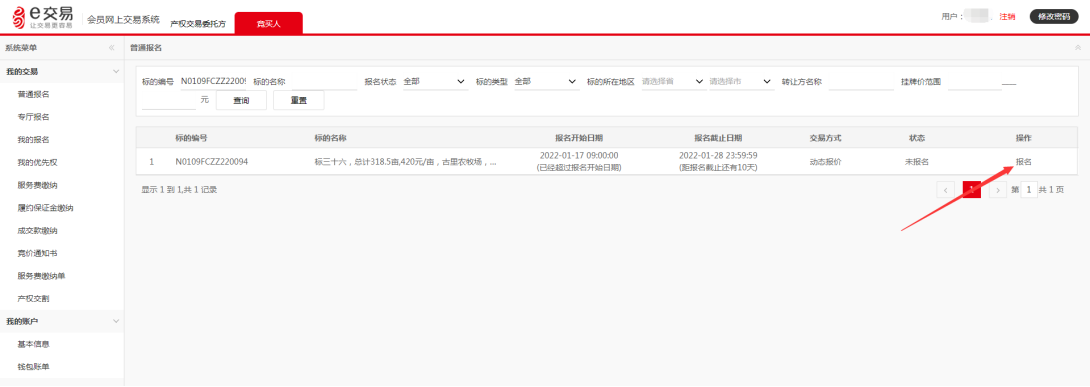Switch to the 产权交易委托方 tab

pos(198,24)
